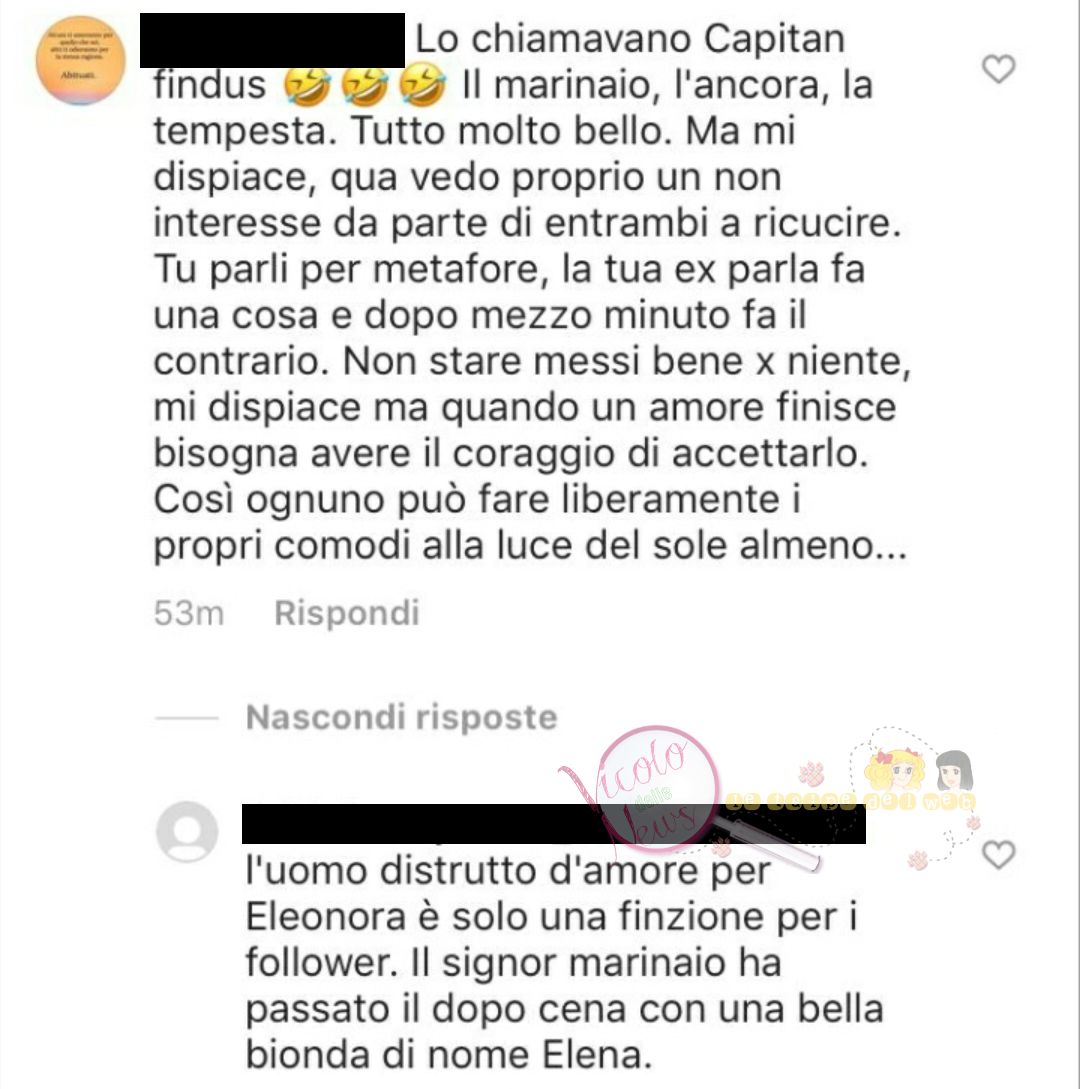Click the yellow "le iene del web" watermark text
Viewport: 1080px width, 1089px height.
coord(851,802)
